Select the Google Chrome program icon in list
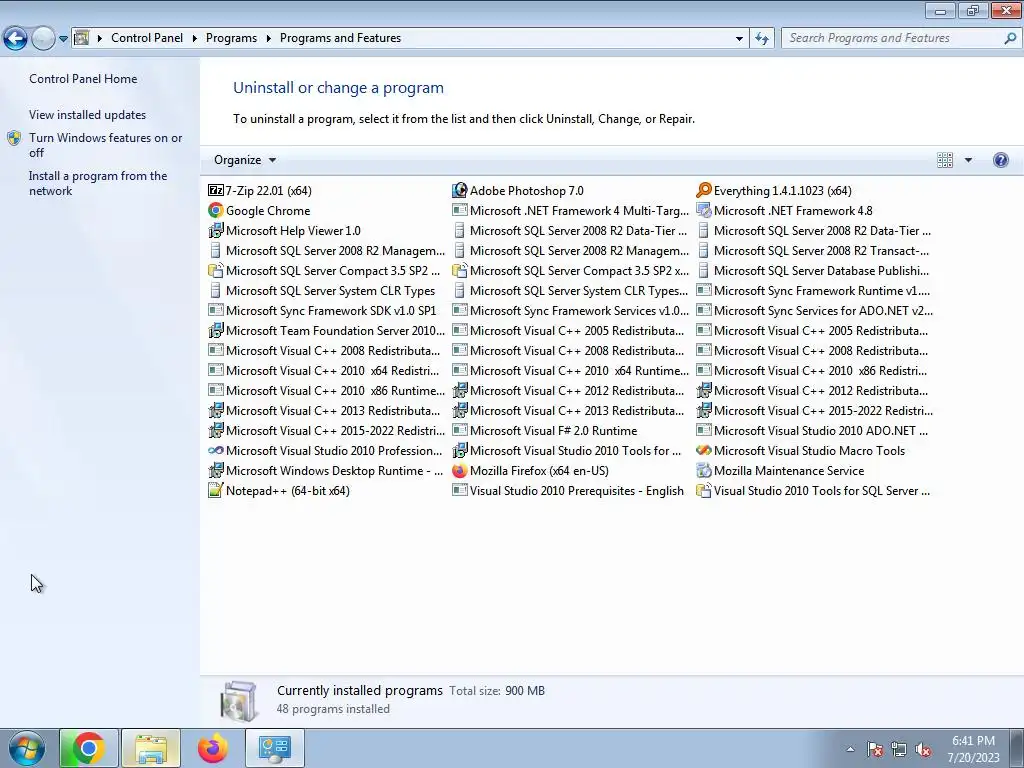This screenshot has height=768, width=1024. (216, 210)
